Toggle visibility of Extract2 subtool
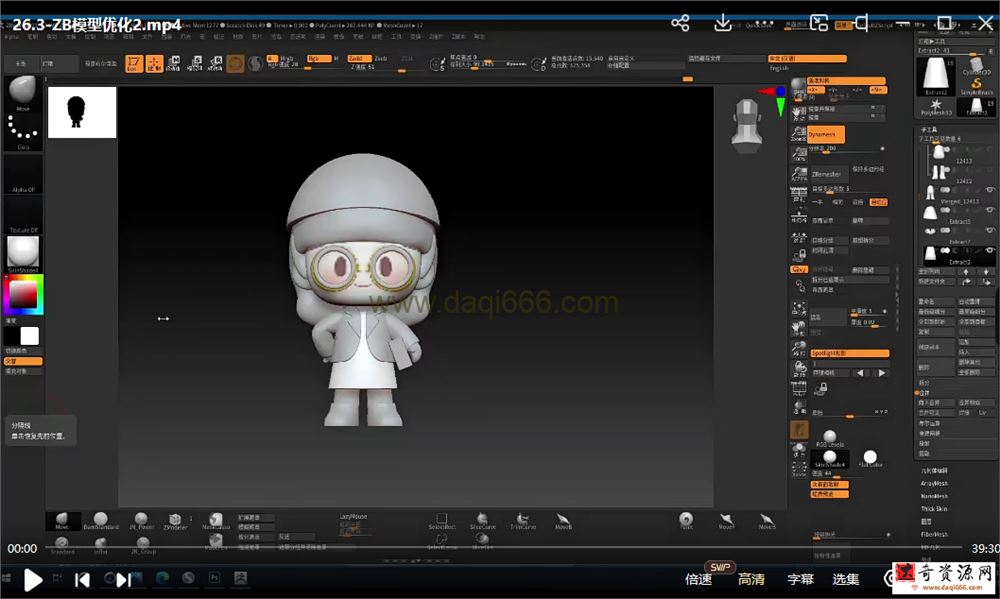The width and height of the screenshot is (1000, 599). click(990, 251)
